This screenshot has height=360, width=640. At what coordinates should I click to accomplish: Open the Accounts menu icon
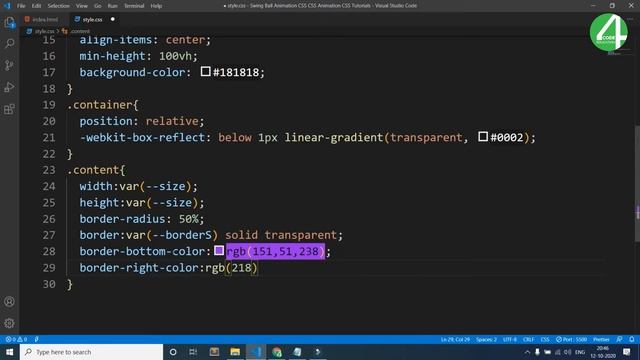click(9, 302)
